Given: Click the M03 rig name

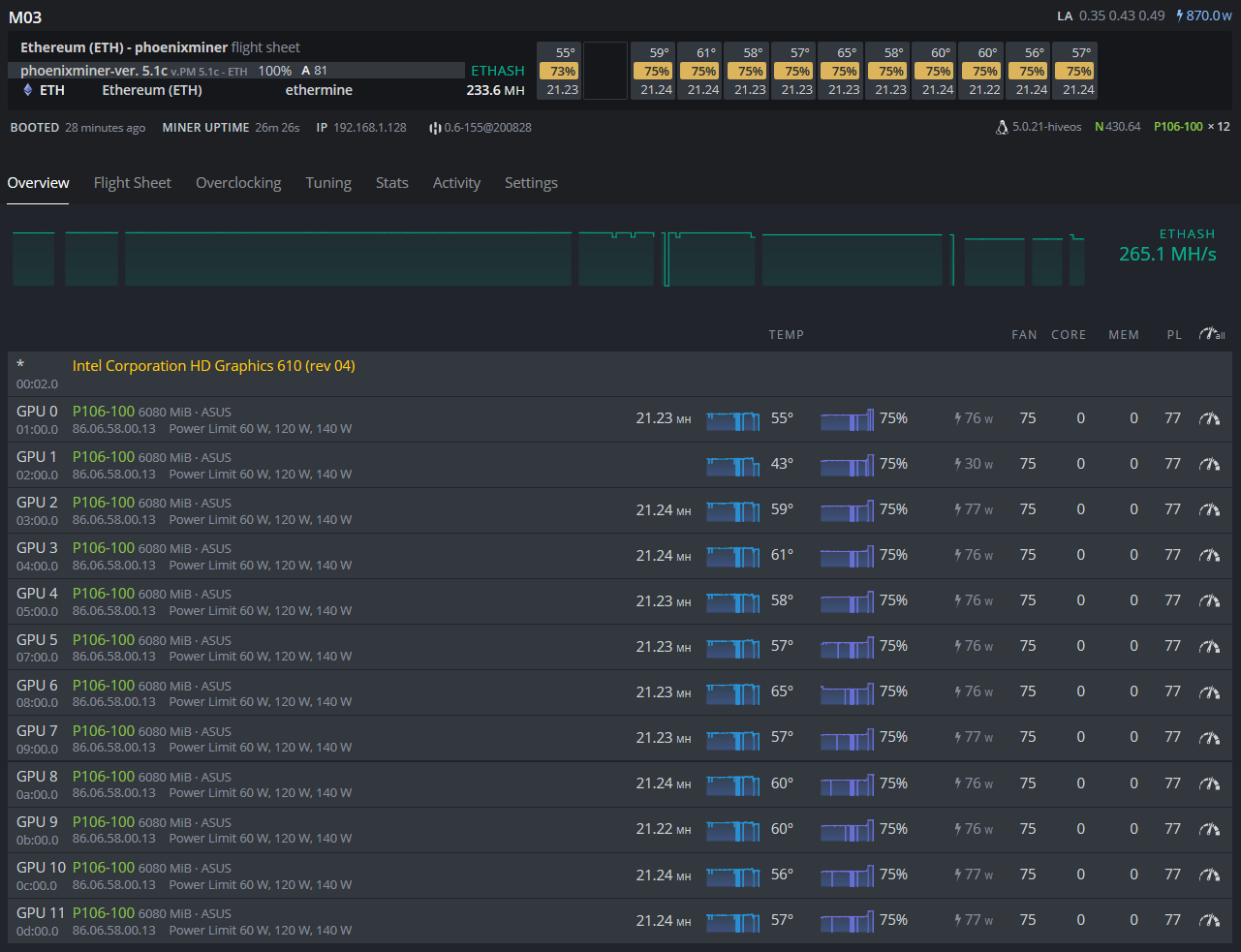Looking at the screenshot, I should 25,17.
